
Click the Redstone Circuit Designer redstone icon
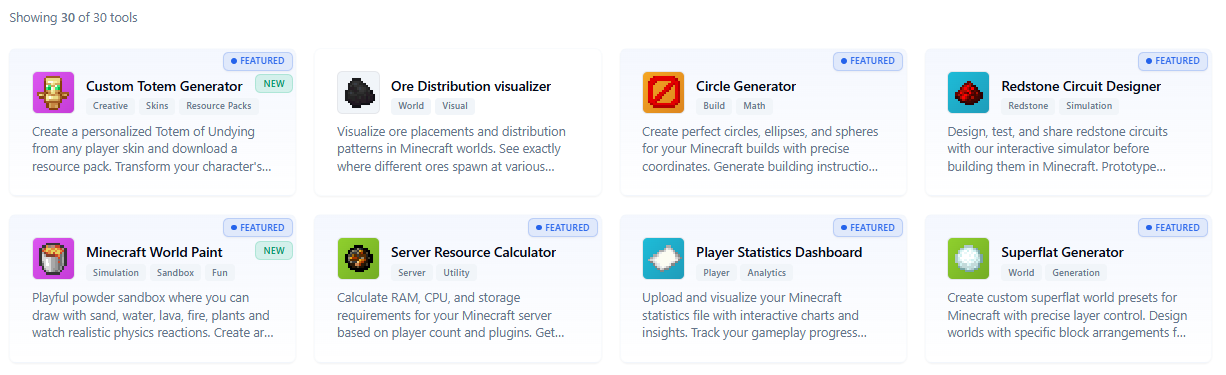969,92
